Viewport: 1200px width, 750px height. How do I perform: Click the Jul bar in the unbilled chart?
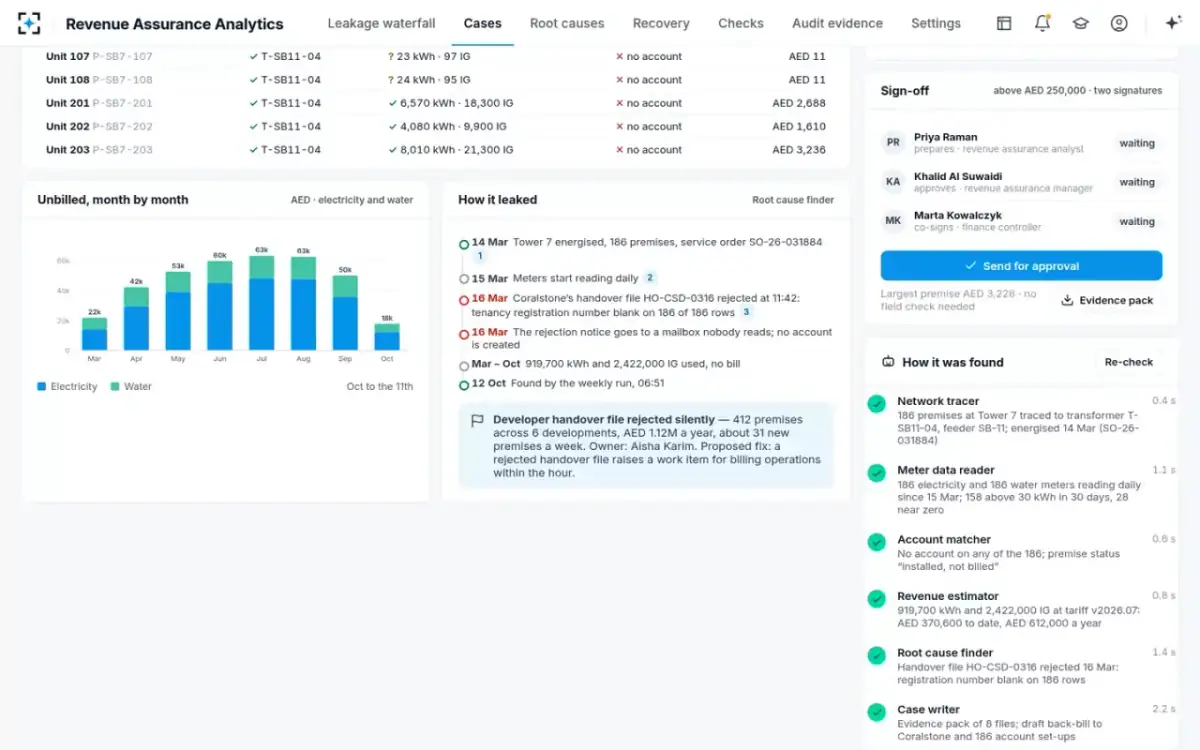[262, 303]
